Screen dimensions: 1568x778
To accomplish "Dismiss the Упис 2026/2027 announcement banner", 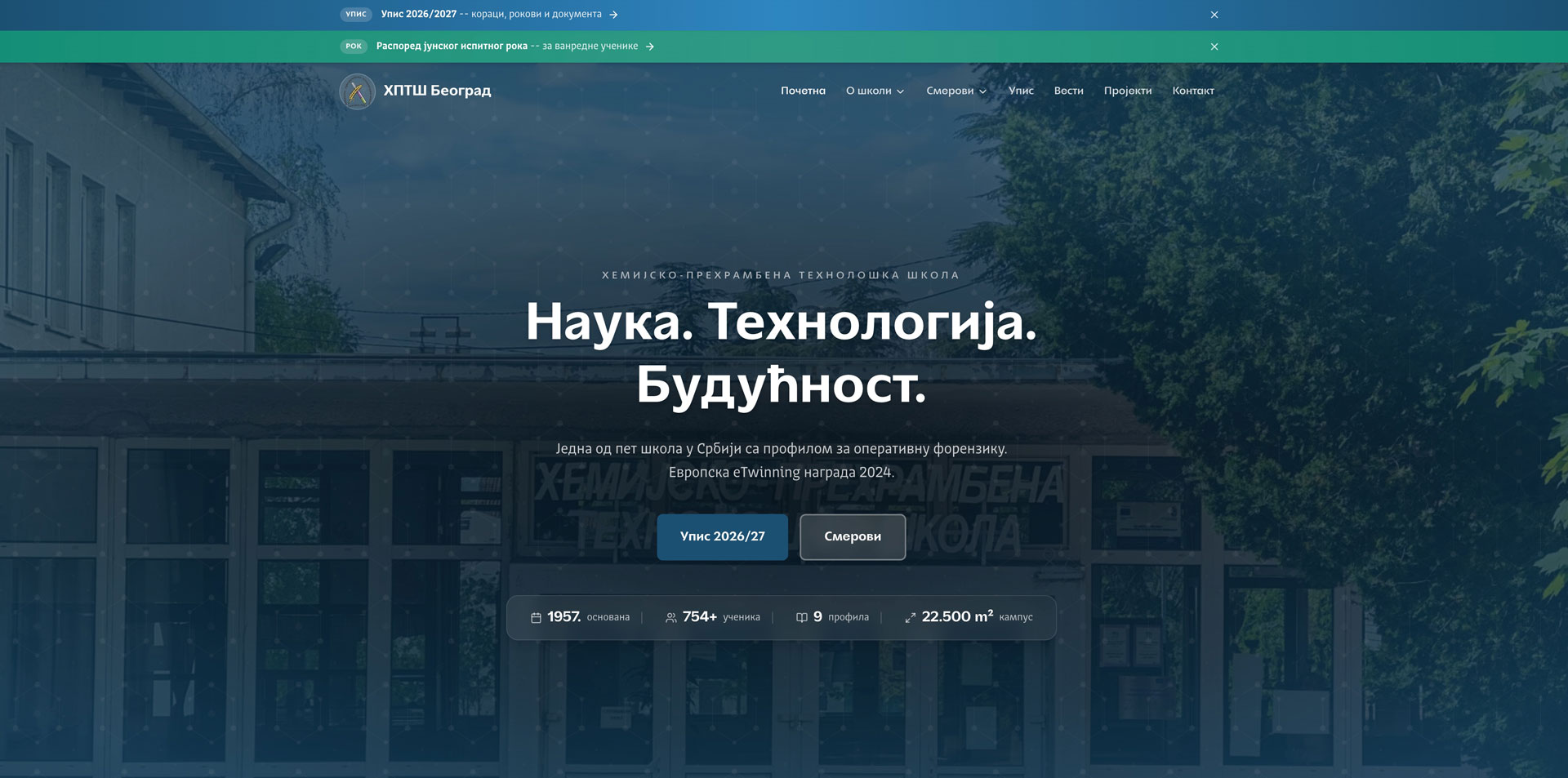I will point(1214,15).
